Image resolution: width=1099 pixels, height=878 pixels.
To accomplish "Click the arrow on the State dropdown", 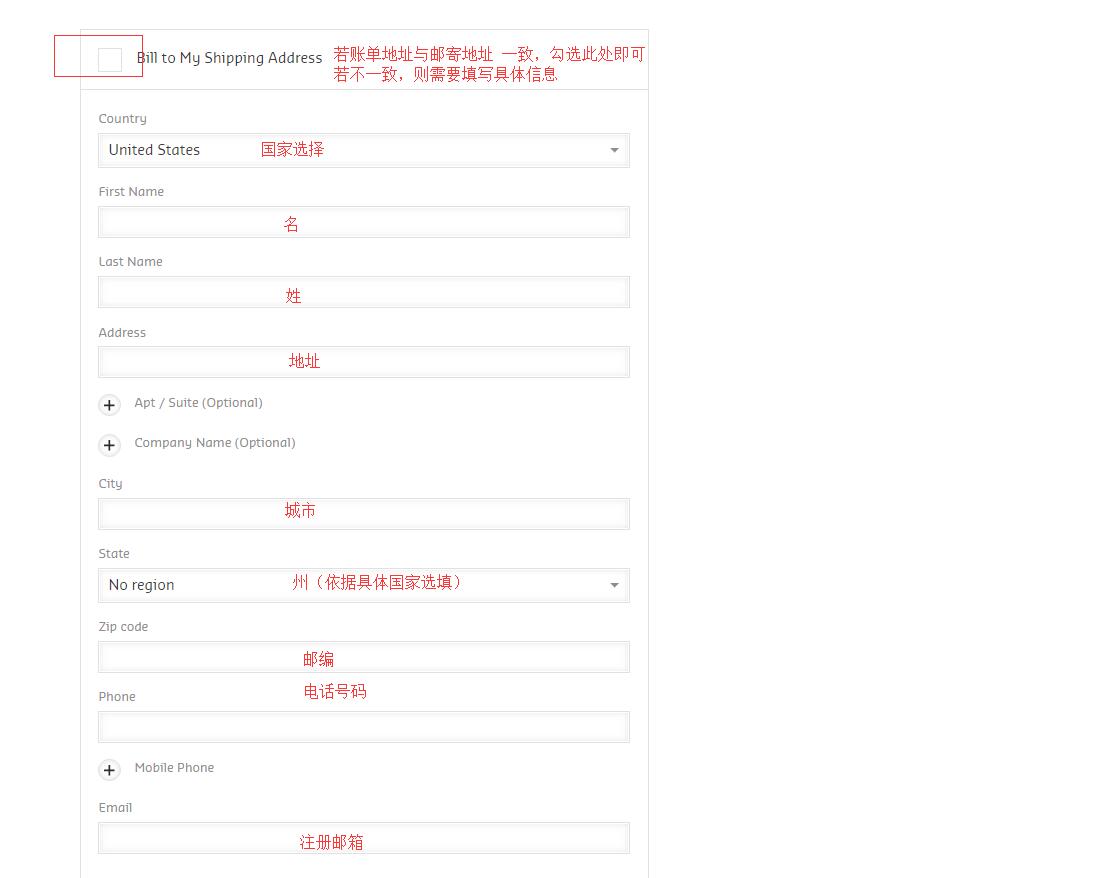I will 614,585.
